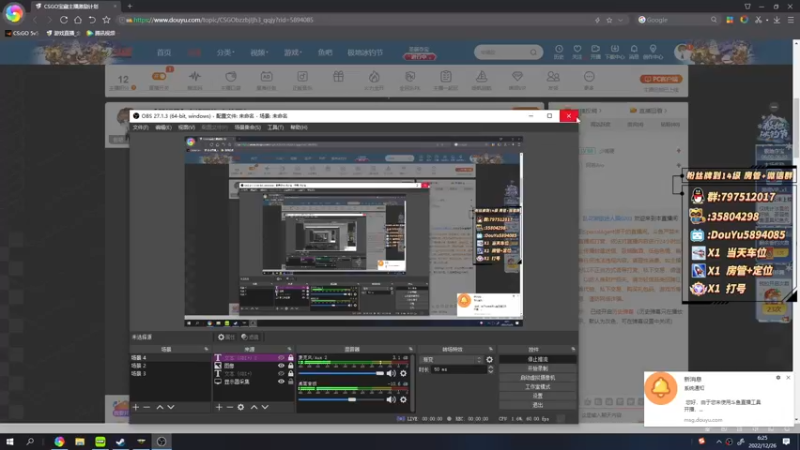Click the source Filters button

[x=250, y=337]
